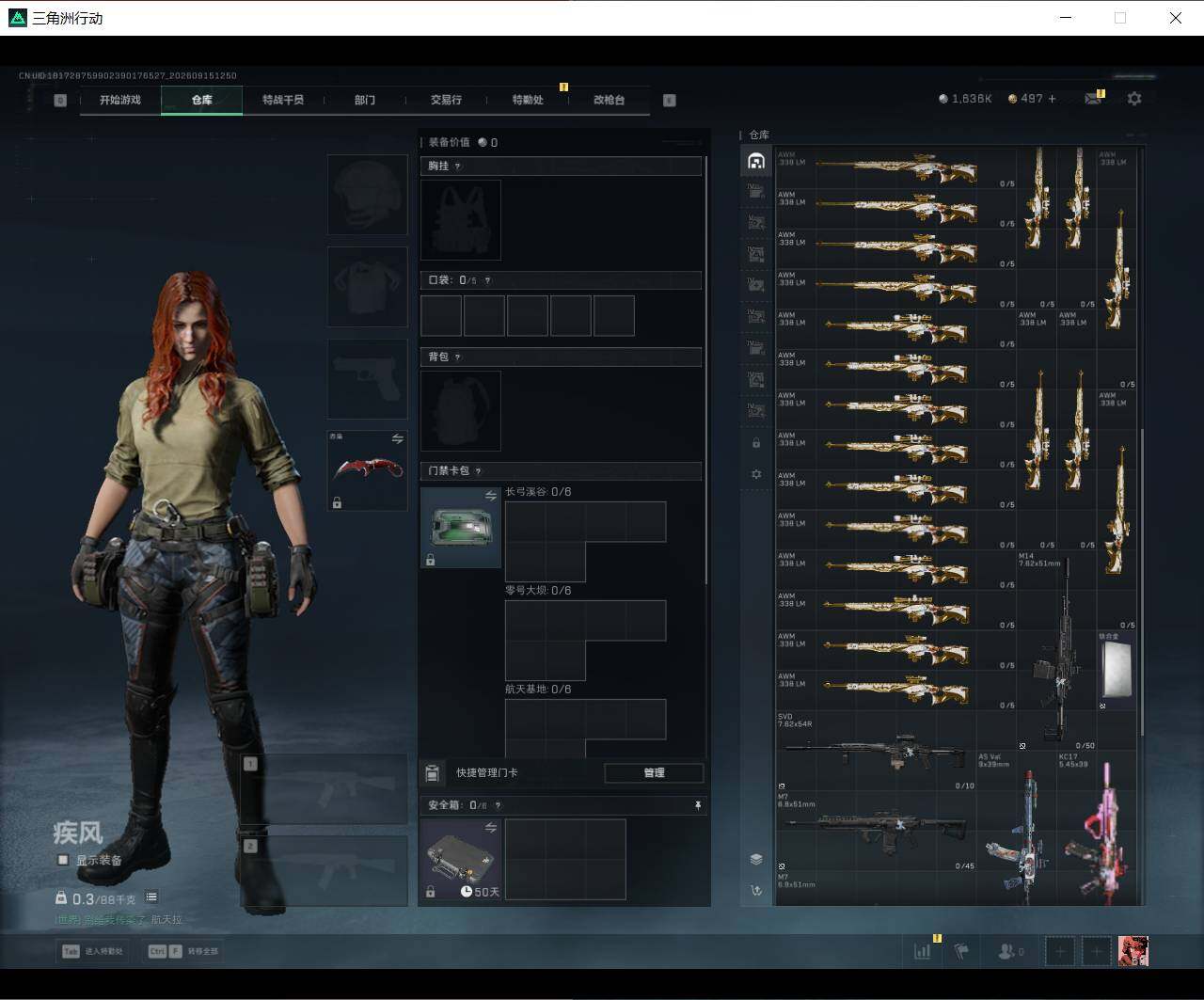Click the E key icon after the tabs
1204x1000 pixels.
[670, 100]
